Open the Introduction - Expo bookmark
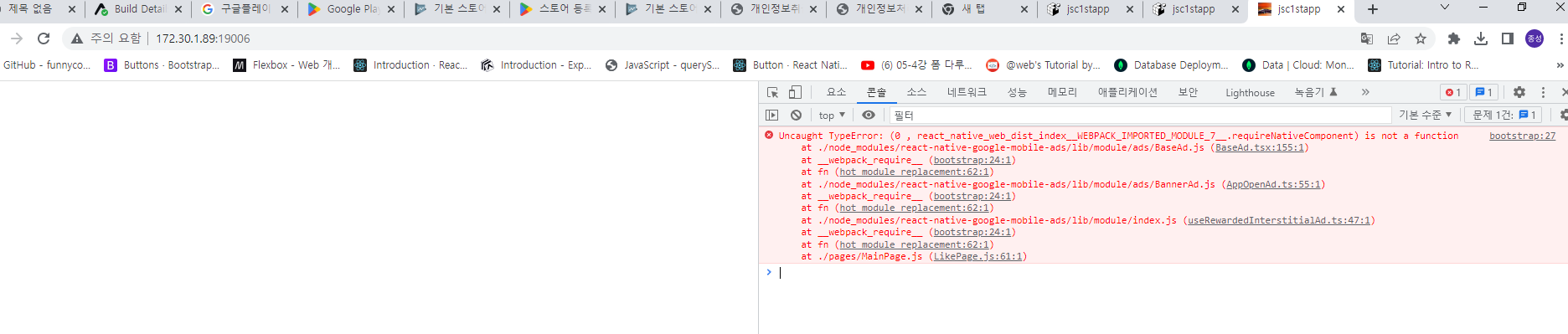This screenshot has height=334, width=1568. coord(536,65)
